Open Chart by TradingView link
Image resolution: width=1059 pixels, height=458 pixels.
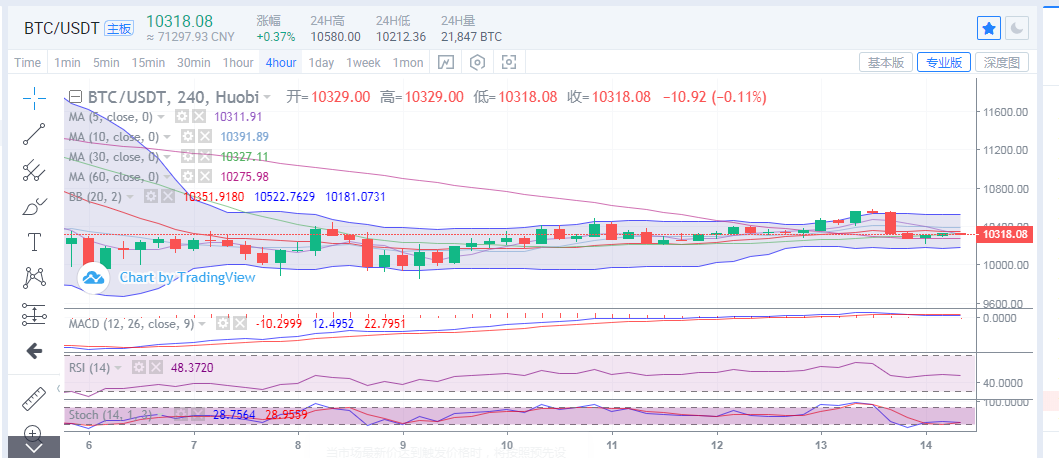pyautogui.click(x=187, y=277)
